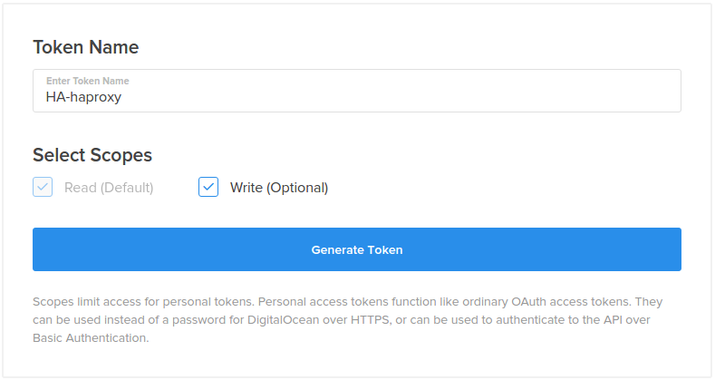This screenshot has height=380, width=715.
Task: Select the Write (Optional) label text
Action: [279, 187]
